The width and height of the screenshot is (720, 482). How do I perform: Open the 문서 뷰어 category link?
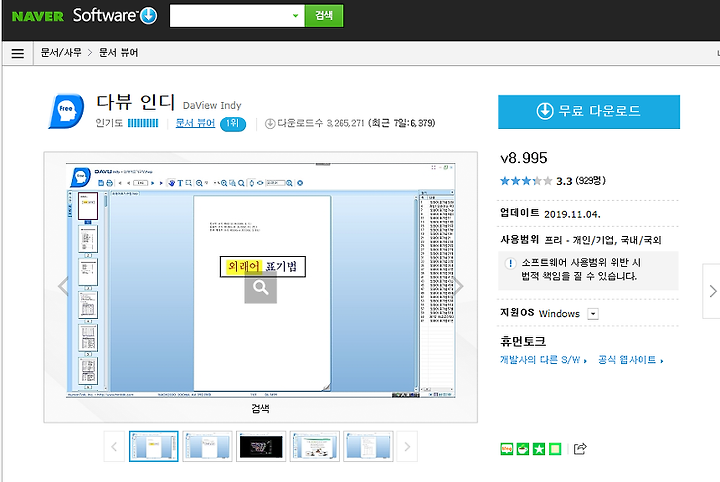[x=195, y=123]
